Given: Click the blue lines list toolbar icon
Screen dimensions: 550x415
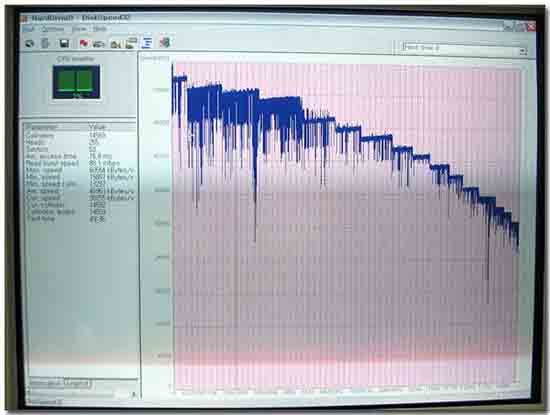Looking at the screenshot, I should click(146, 43).
